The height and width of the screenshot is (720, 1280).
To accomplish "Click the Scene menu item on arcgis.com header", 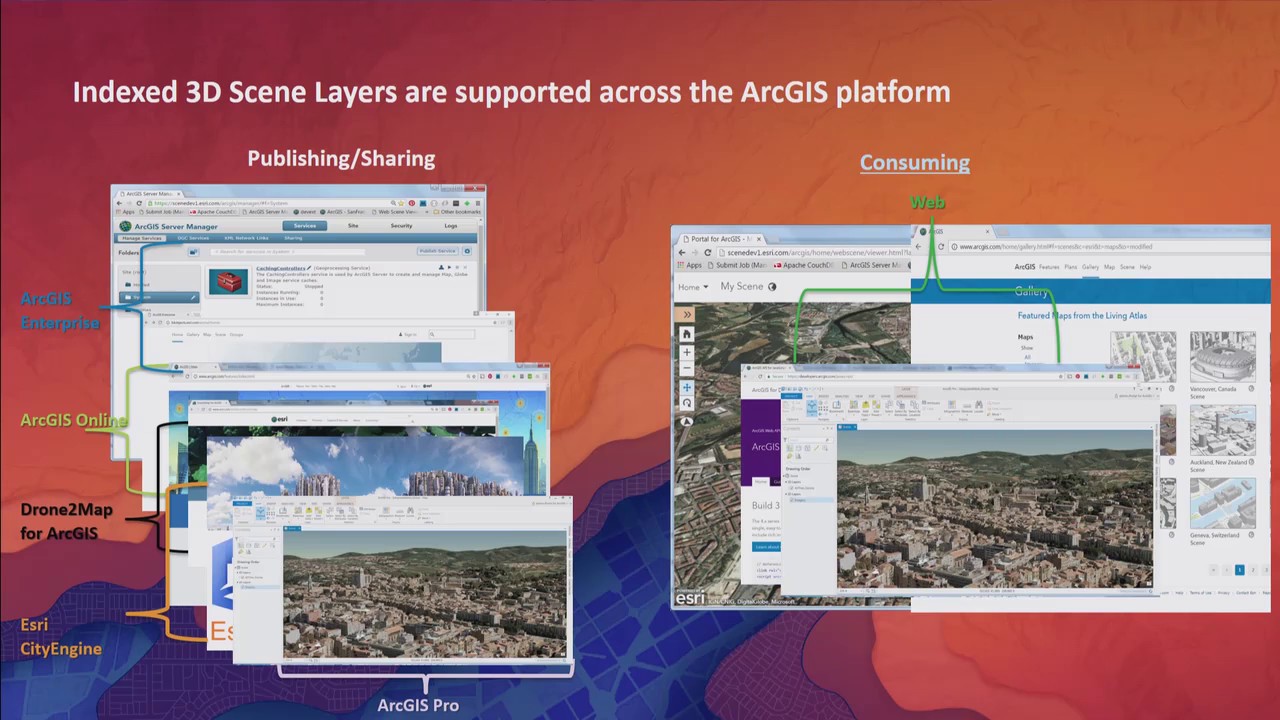I will point(1127,267).
